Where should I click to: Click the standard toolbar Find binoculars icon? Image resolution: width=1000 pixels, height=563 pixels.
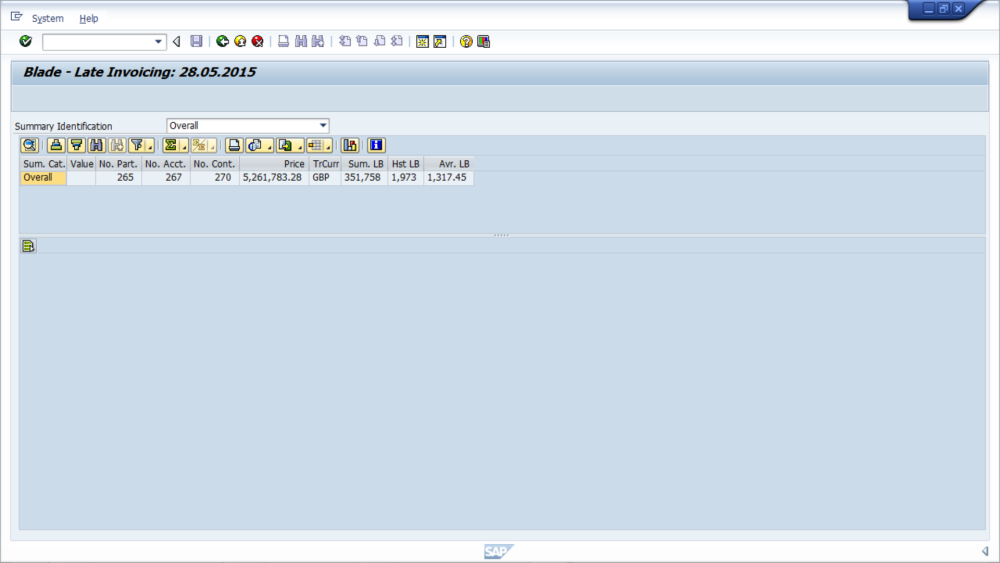(x=300, y=41)
